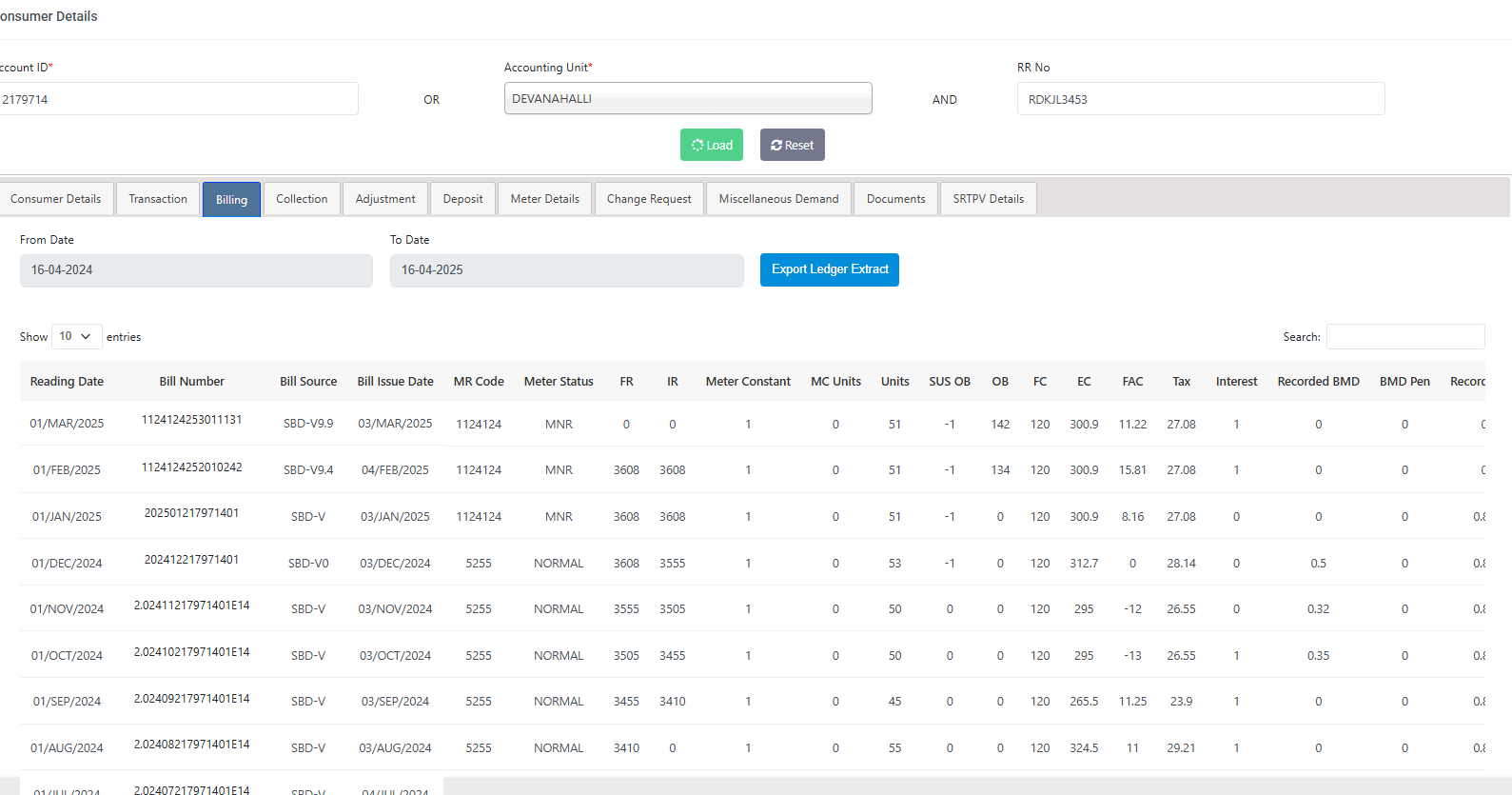Select the 01/MAR/2025 reading date cell

click(x=67, y=424)
